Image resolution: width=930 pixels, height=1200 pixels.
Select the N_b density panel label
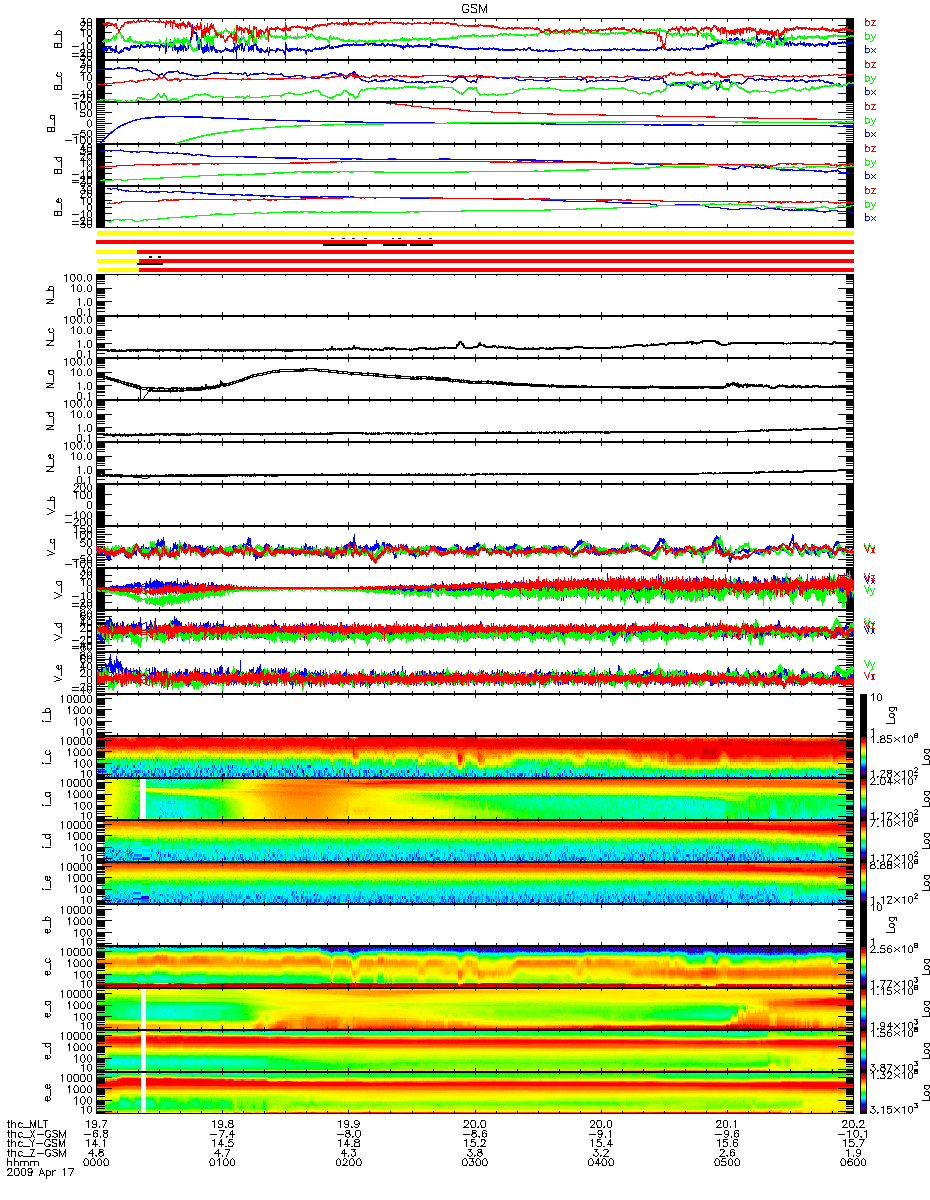pos(52,296)
